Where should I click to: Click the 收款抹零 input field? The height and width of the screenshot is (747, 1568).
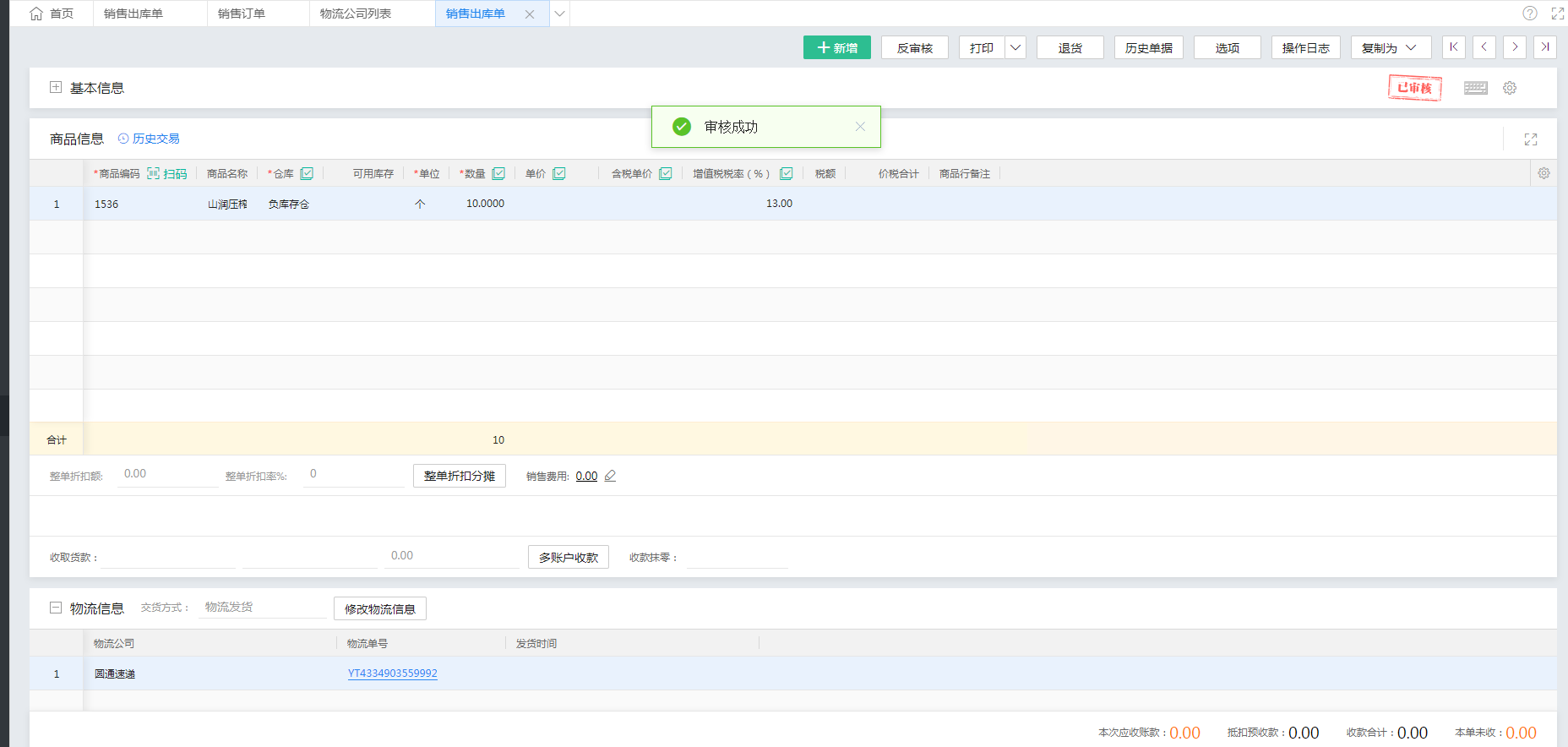tap(738, 557)
